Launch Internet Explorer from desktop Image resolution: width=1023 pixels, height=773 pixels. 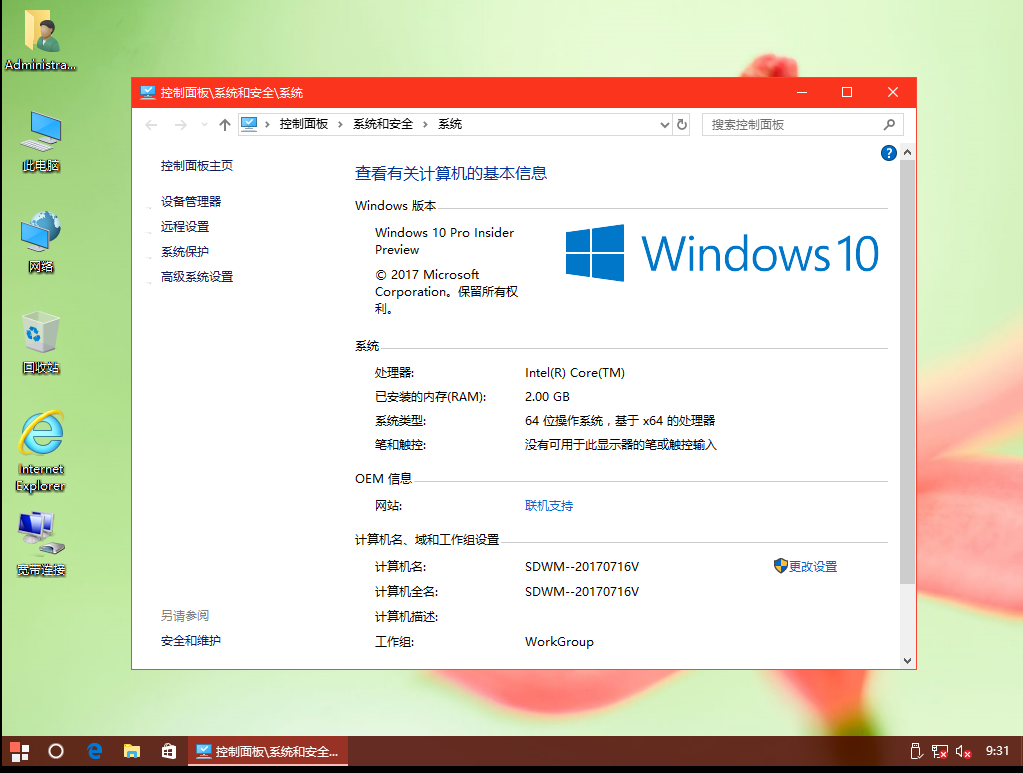(x=40, y=451)
